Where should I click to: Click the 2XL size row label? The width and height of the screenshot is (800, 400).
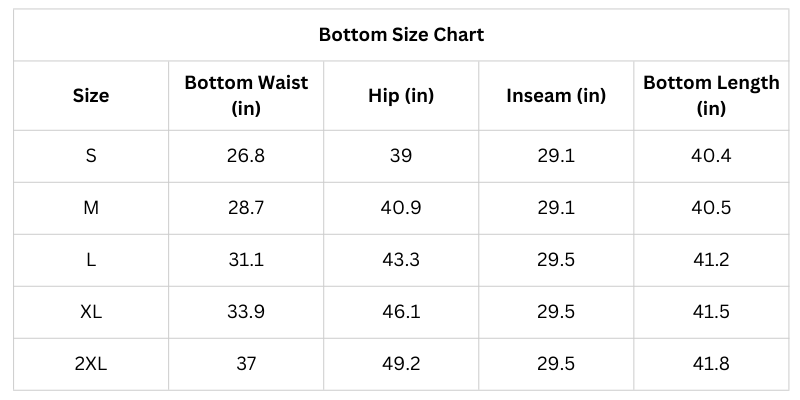[91, 364]
